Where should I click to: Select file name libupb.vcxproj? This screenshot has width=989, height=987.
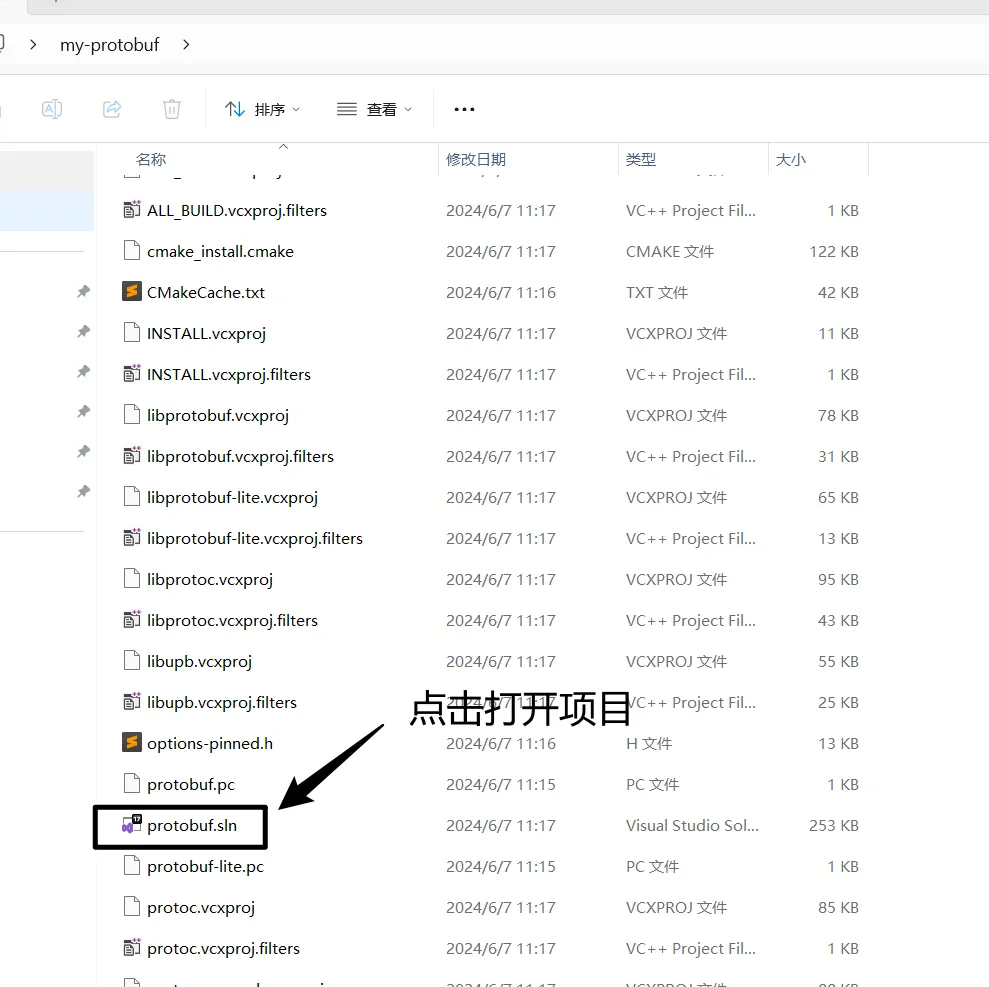199,662
